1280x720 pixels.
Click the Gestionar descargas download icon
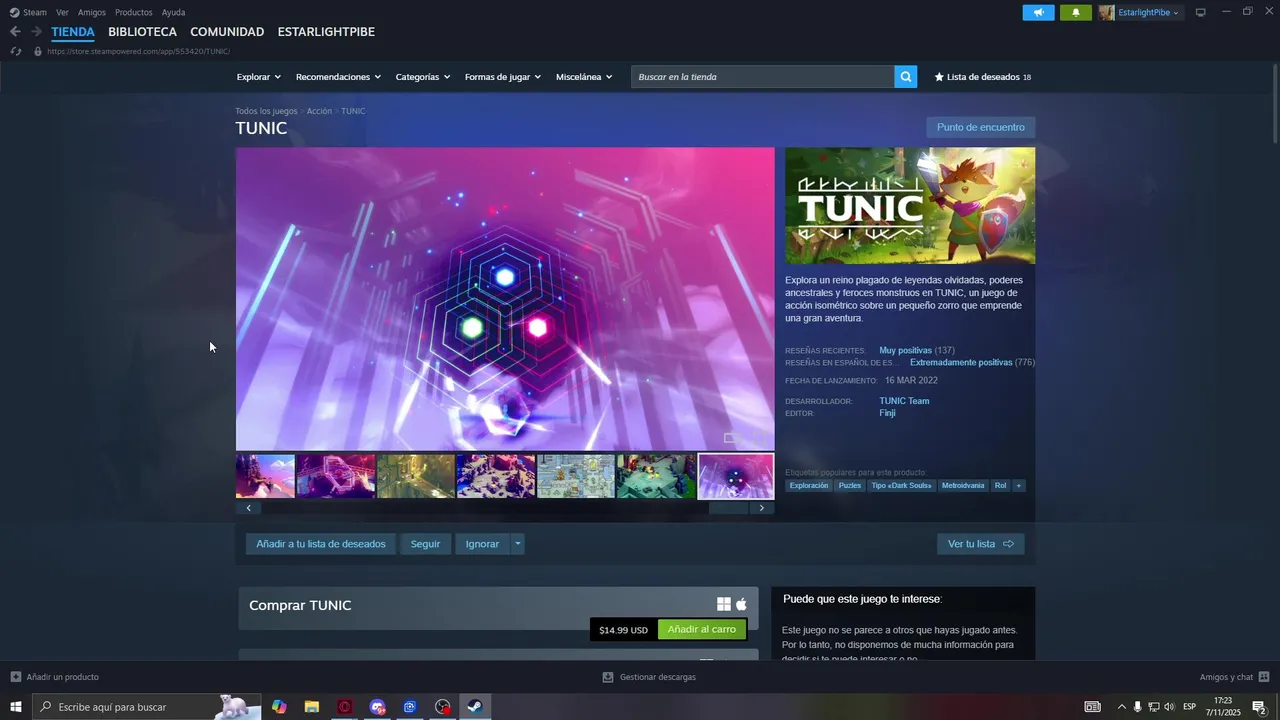click(607, 677)
